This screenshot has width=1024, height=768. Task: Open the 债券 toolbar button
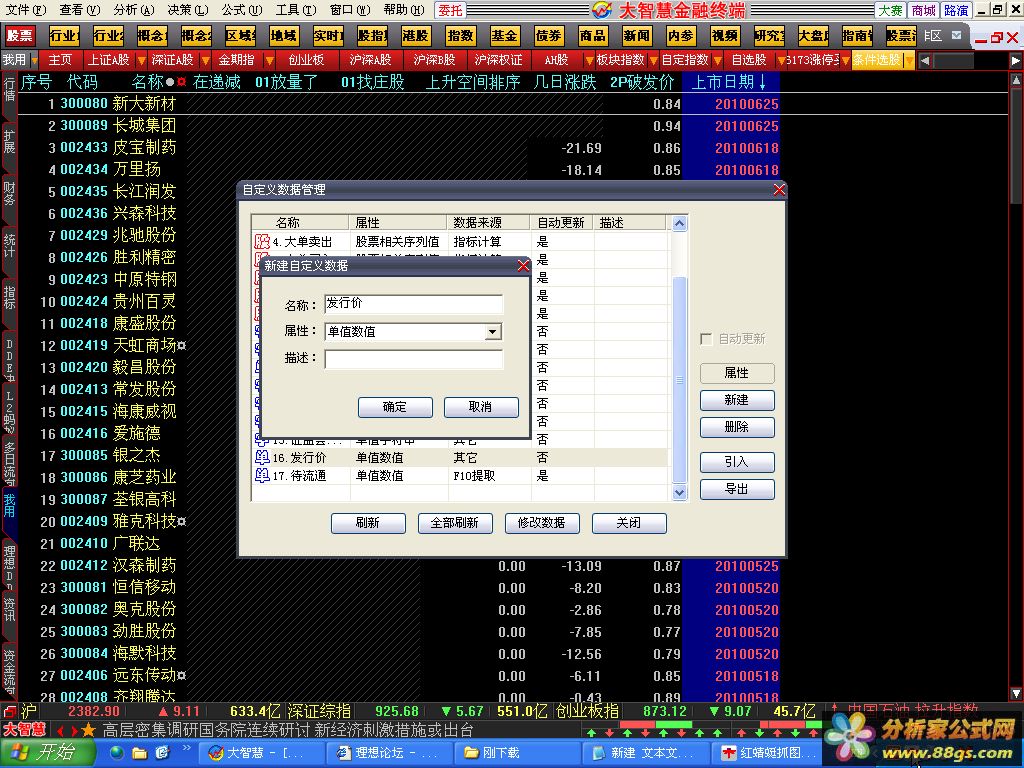[x=549, y=36]
